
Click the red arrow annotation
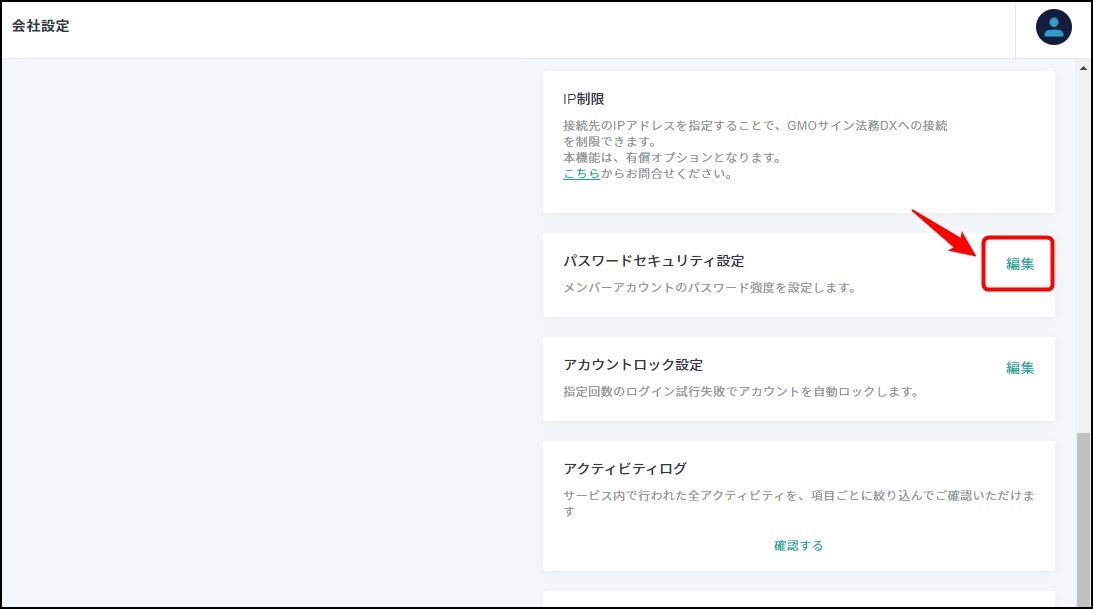(x=944, y=233)
